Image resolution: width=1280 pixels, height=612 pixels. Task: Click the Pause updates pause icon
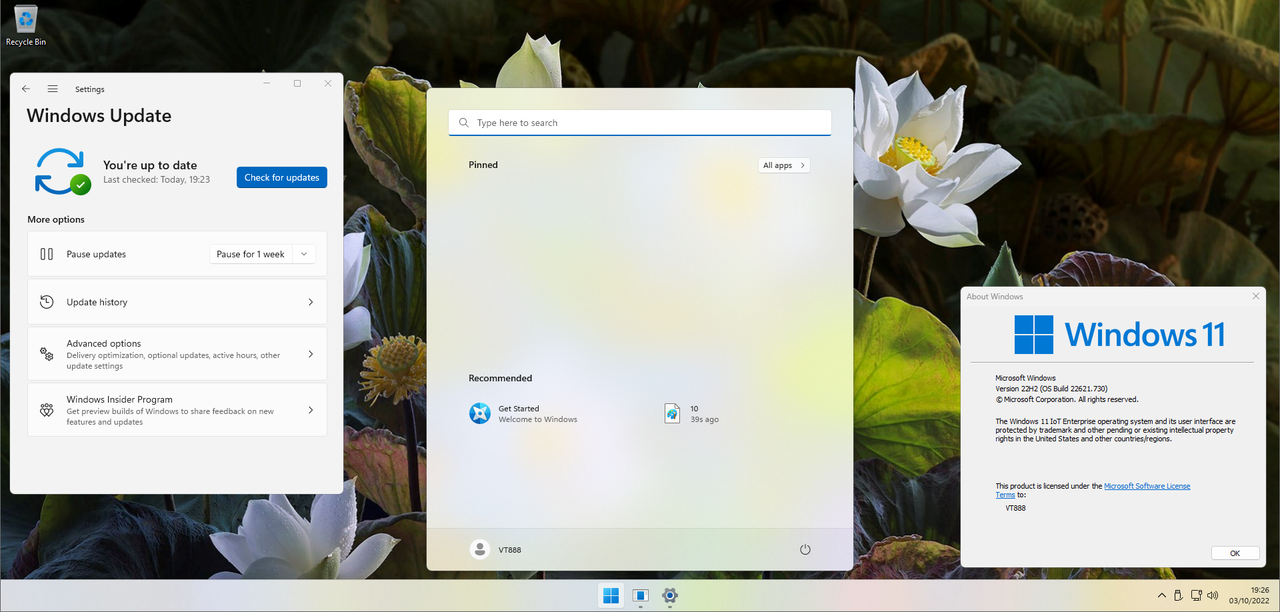coord(47,254)
